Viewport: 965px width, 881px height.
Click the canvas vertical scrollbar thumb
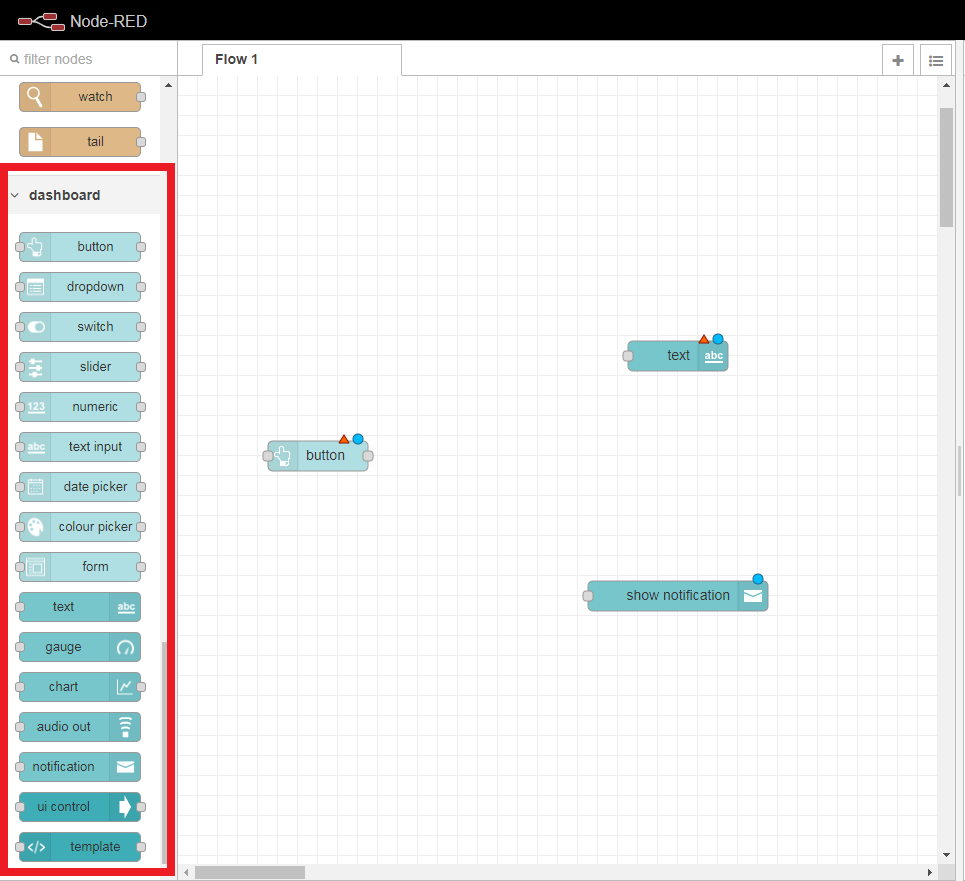946,167
